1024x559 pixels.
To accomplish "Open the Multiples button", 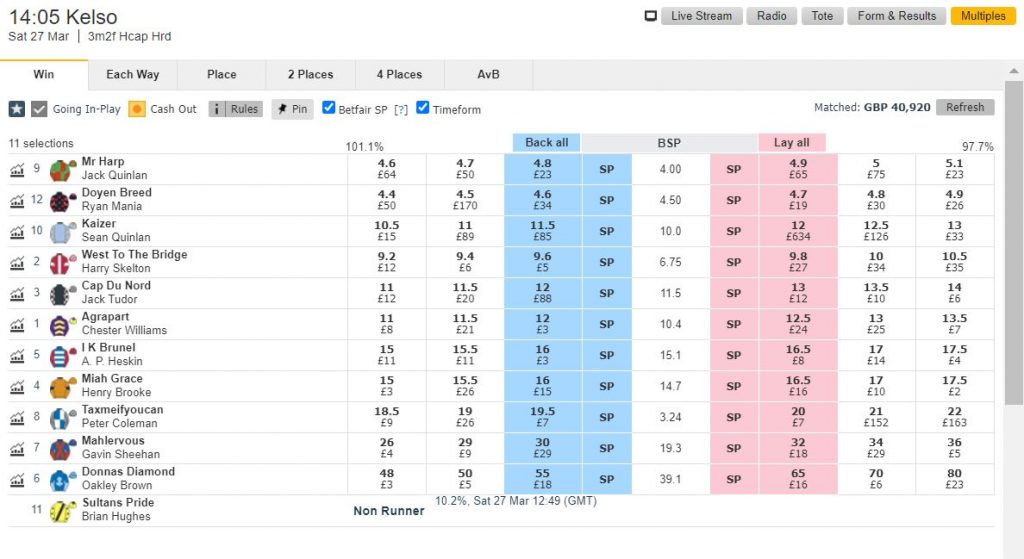I will [982, 16].
